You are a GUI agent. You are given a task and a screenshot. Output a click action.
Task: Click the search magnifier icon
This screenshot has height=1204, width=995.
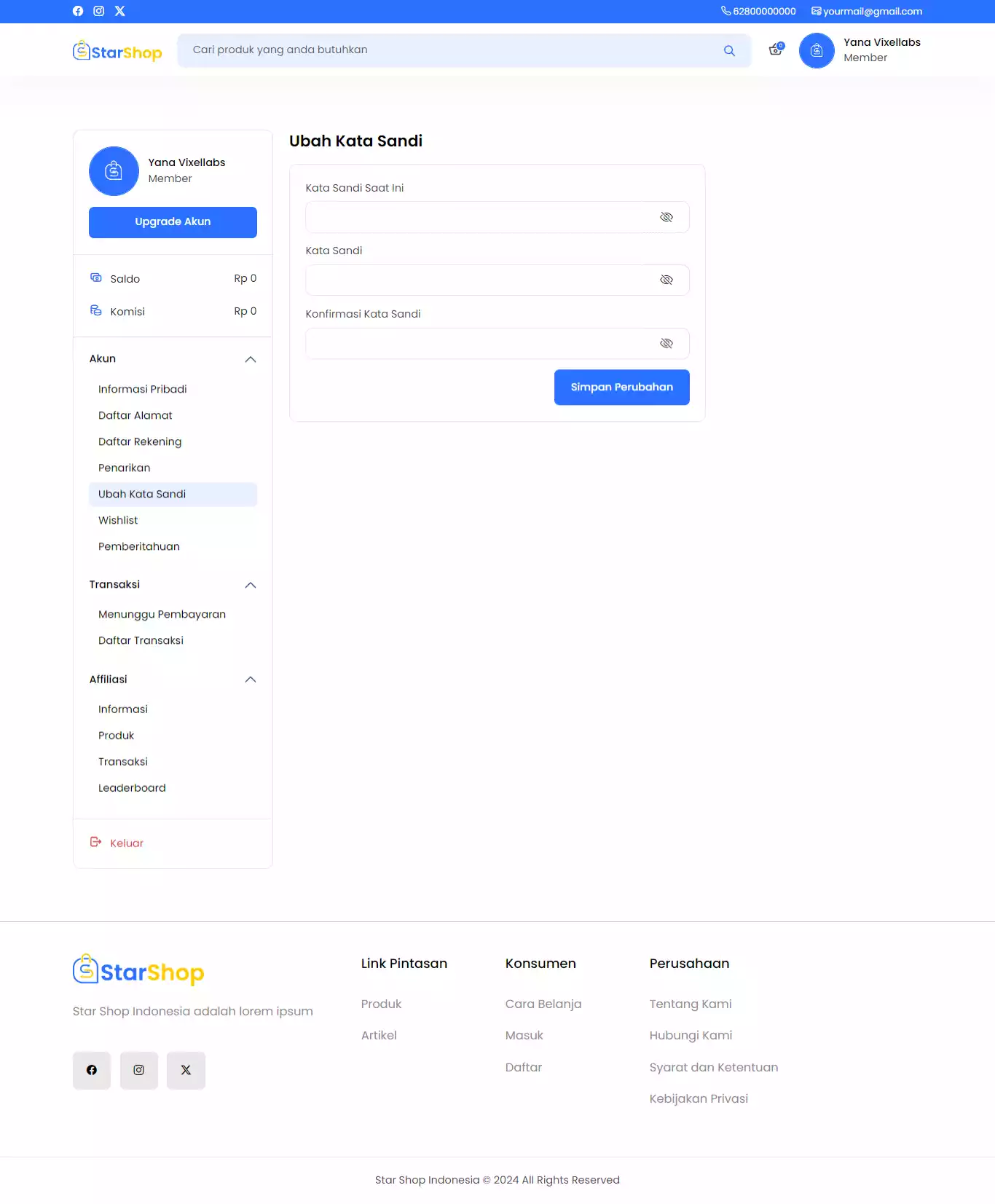729,51
